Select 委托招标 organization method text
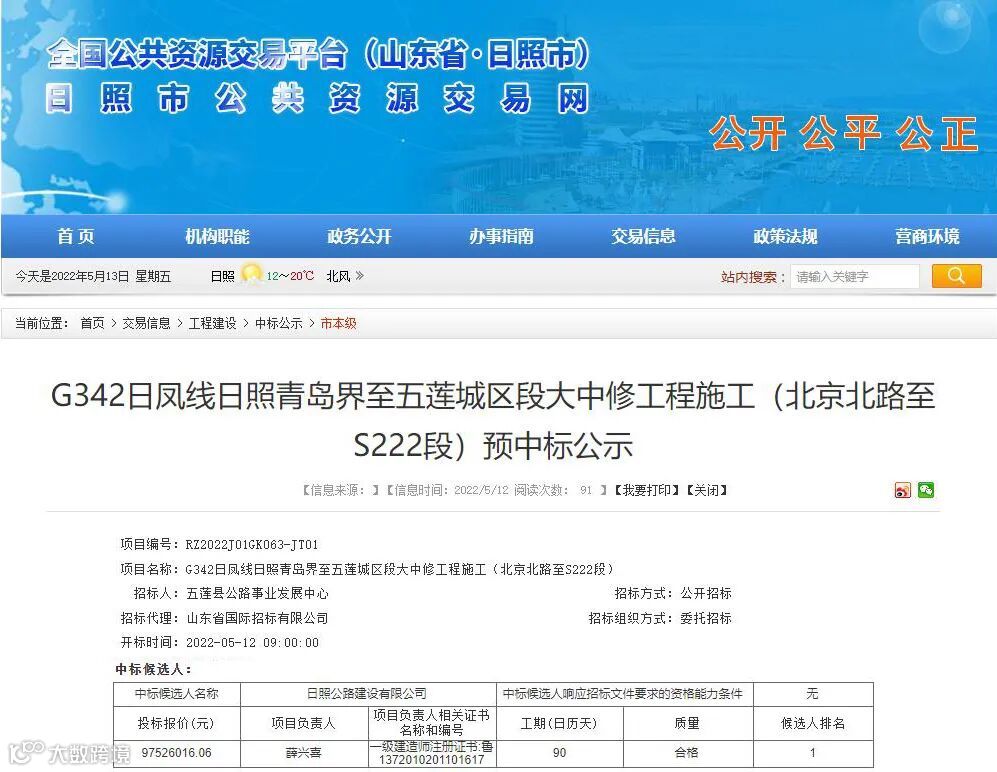The image size is (997, 772). click(x=706, y=618)
